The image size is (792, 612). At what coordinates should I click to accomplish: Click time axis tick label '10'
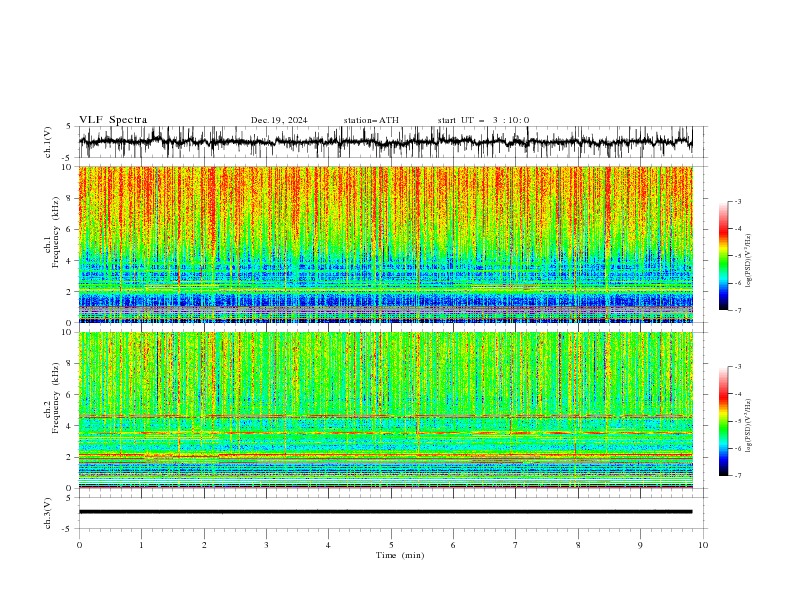[x=703, y=545]
